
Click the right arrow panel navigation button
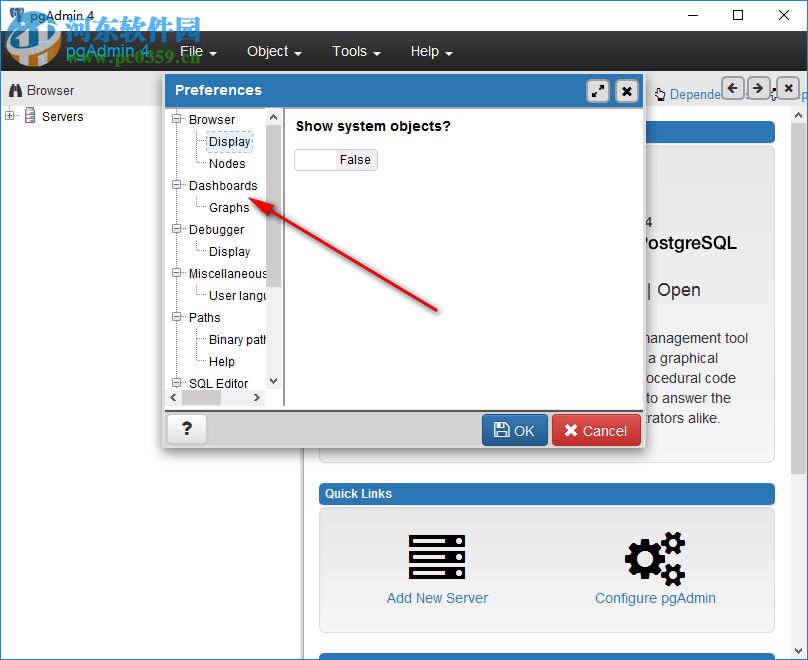click(758, 88)
